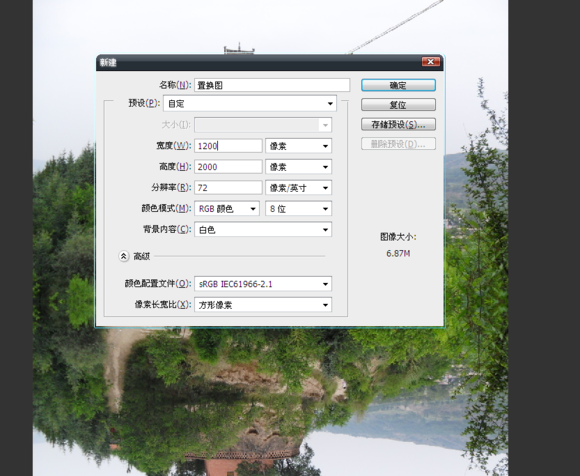
Task: Close the 新建 dialog window
Action: [x=431, y=62]
